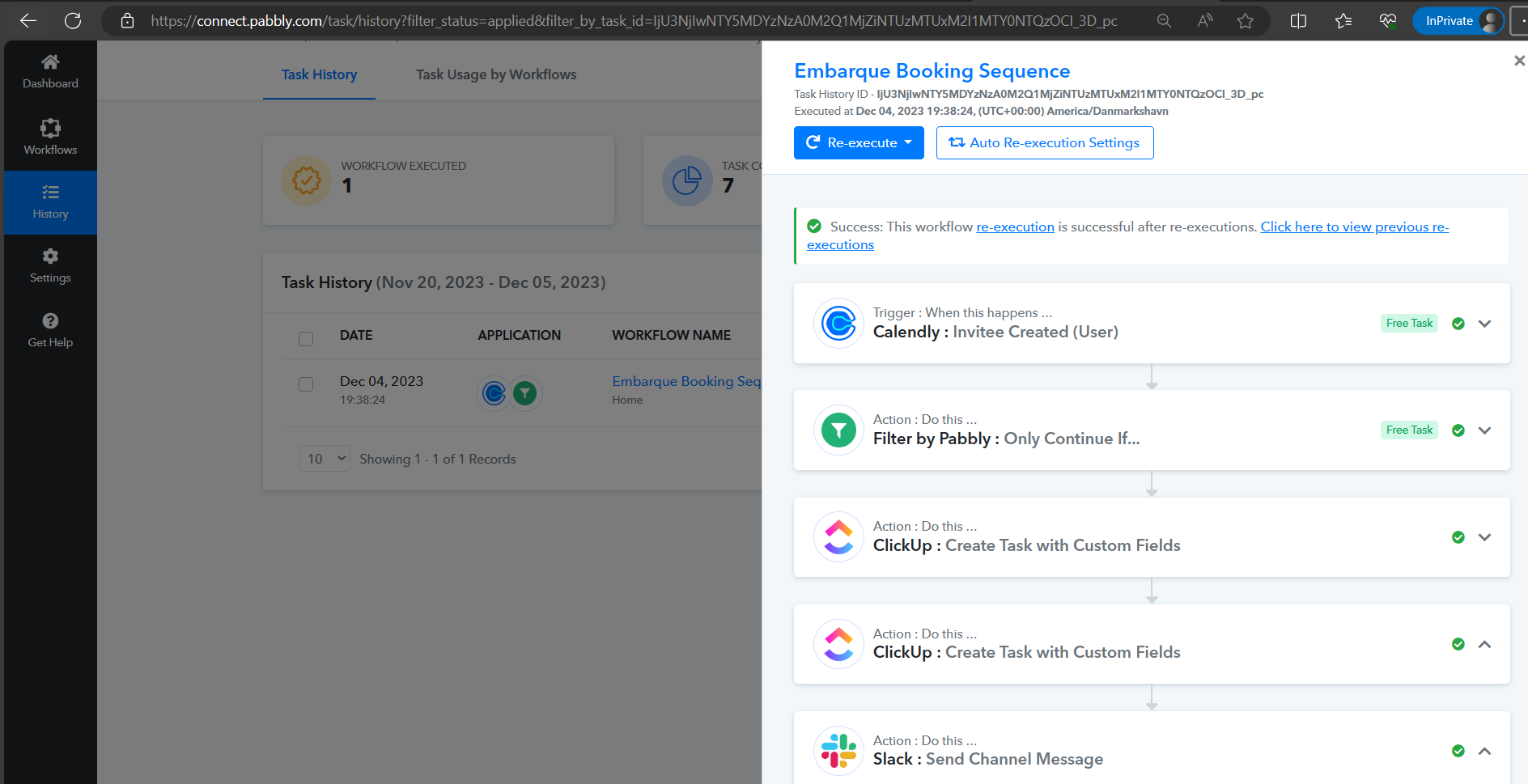
Task: Open Dashboard in the sidebar
Action: [50, 71]
